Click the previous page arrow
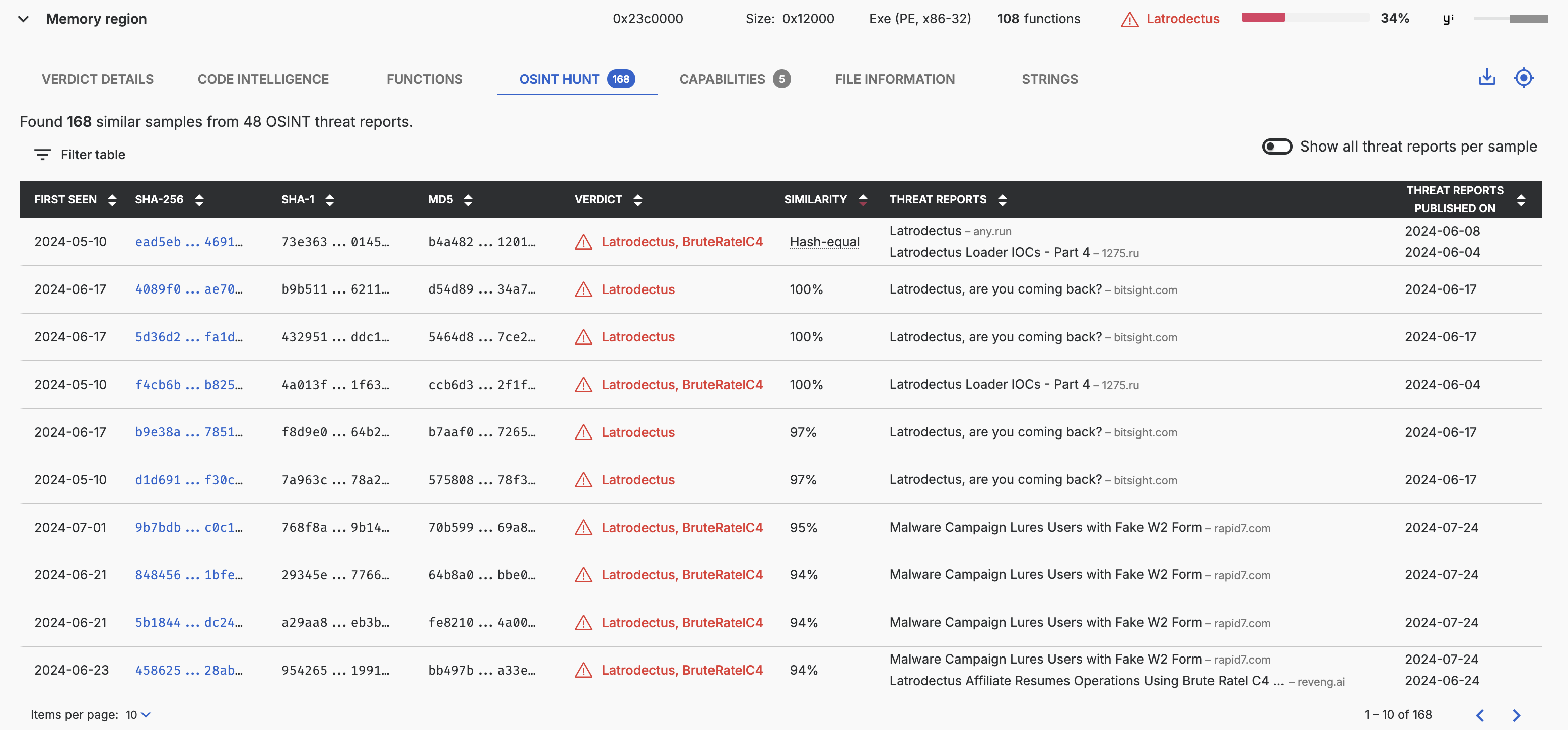 (x=1480, y=715)
